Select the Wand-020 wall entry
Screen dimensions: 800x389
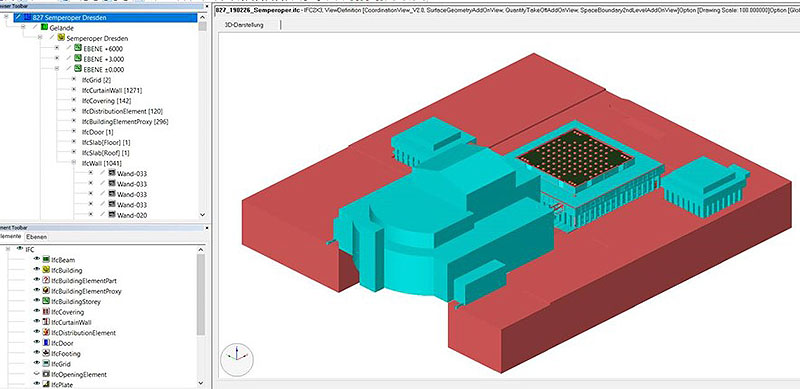click(x=132, y=215)
